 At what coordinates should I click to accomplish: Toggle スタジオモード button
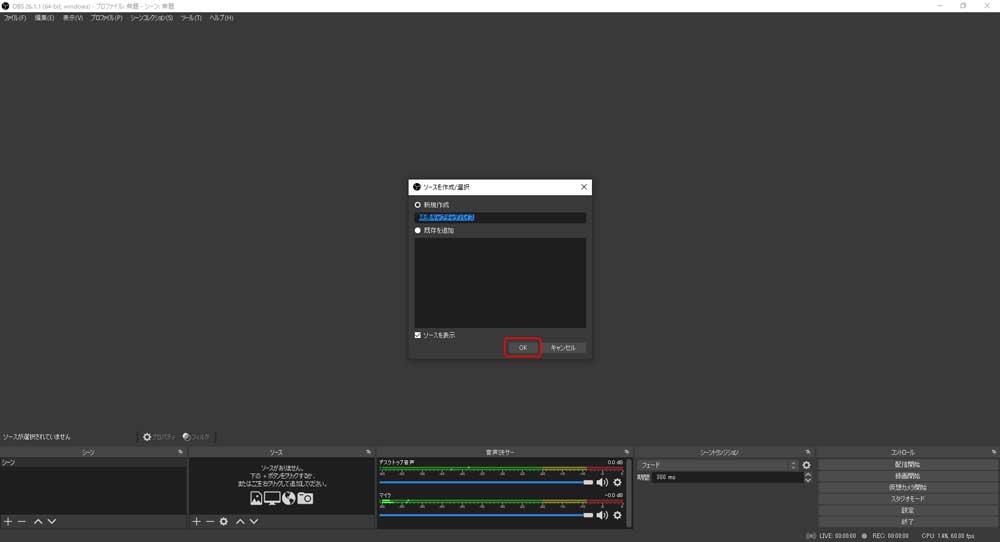tap(908, 499)
